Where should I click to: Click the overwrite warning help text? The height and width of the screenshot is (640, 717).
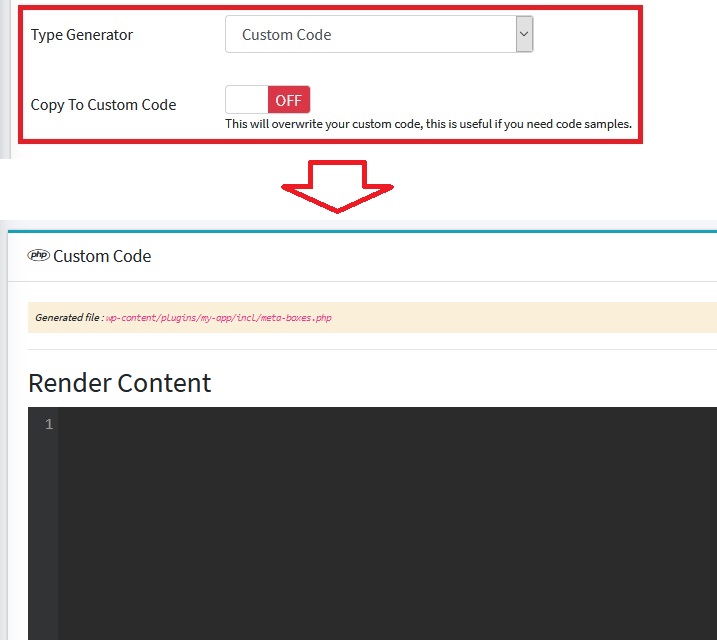[428, 125]
